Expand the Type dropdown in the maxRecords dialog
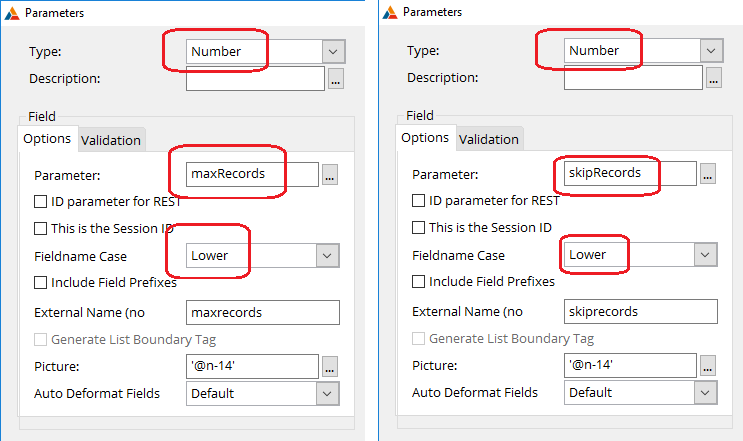This screenshot has height=441, width=743. [x=333, y=51]
